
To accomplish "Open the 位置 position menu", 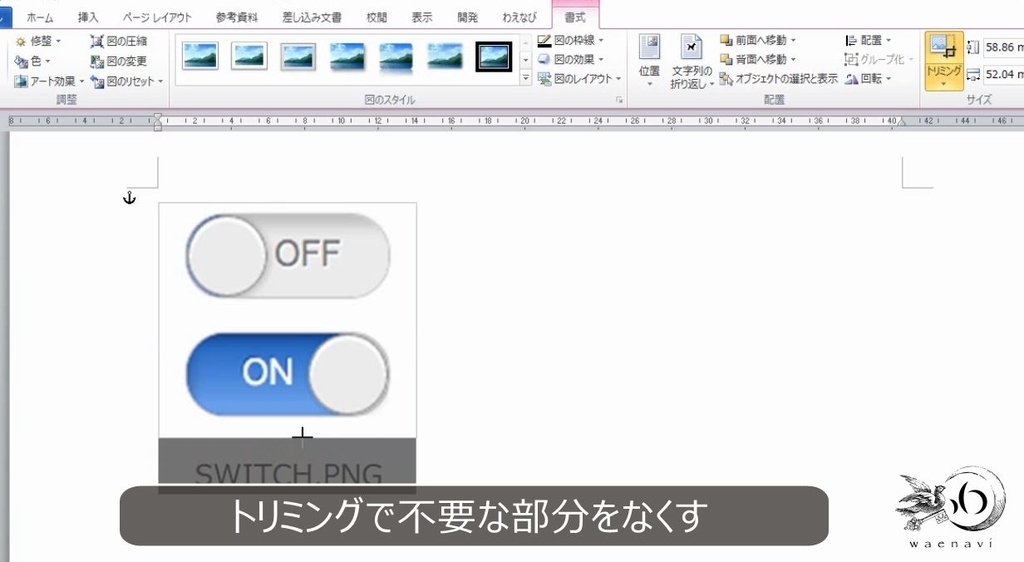I will coord(649,61).
